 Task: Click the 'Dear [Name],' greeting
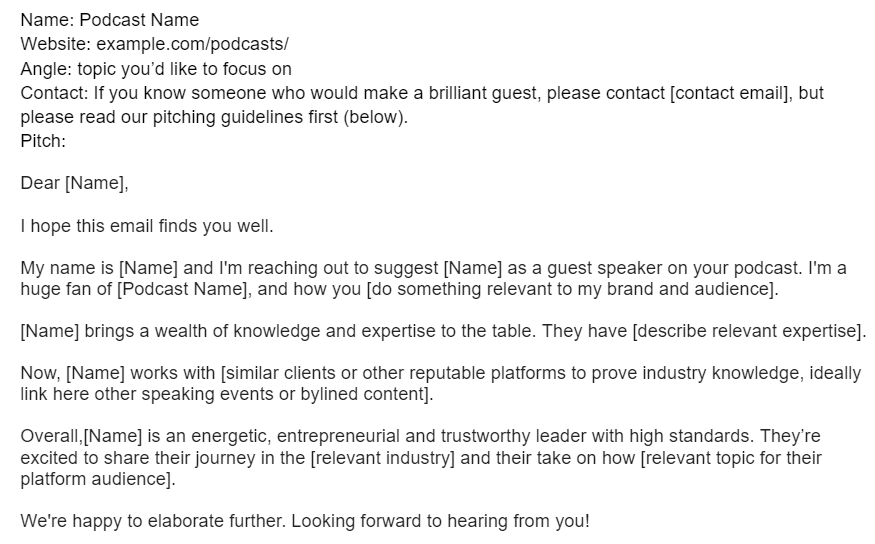tap(75, 183)
